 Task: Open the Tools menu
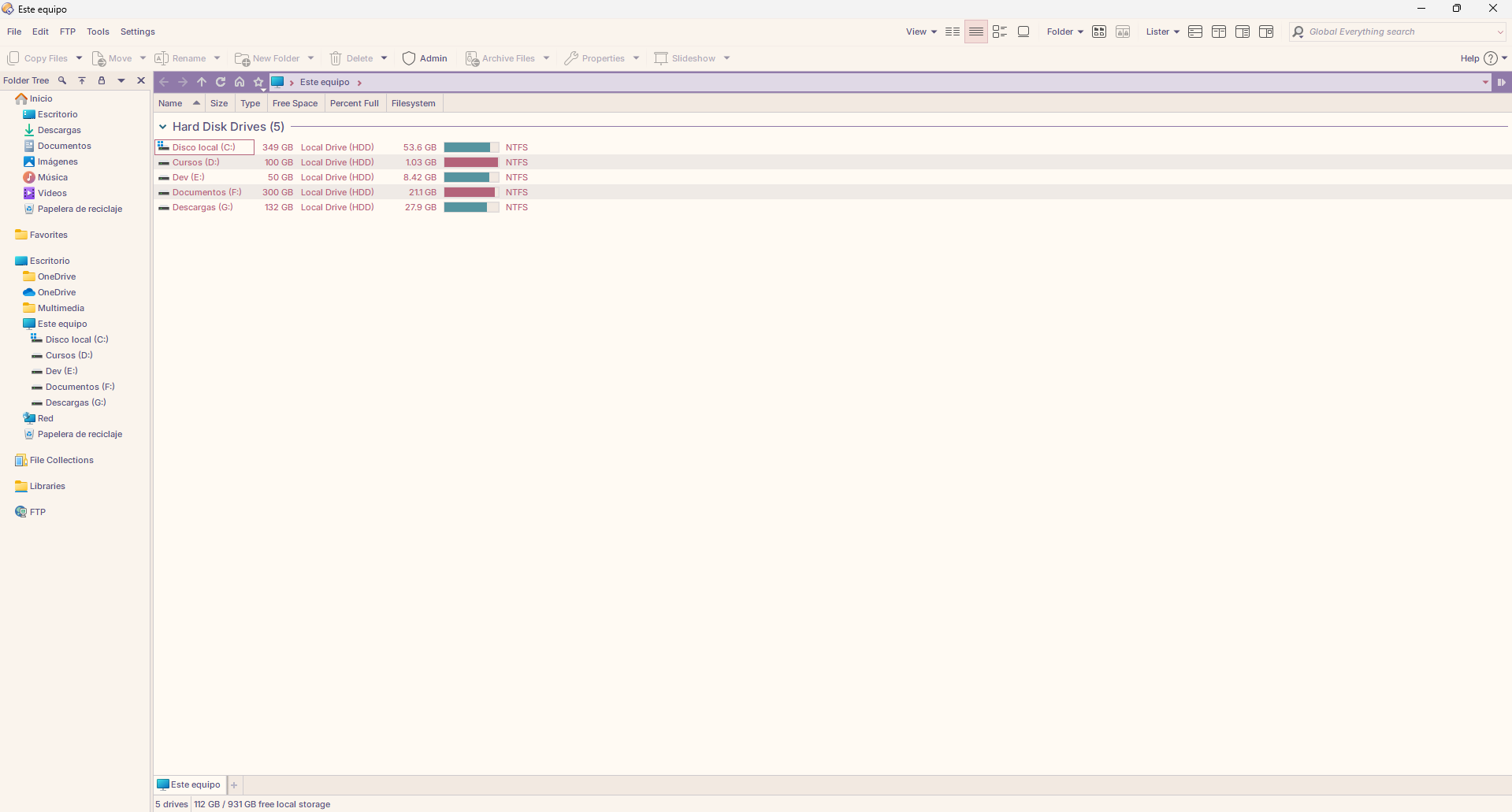click(x=98, y=32)
